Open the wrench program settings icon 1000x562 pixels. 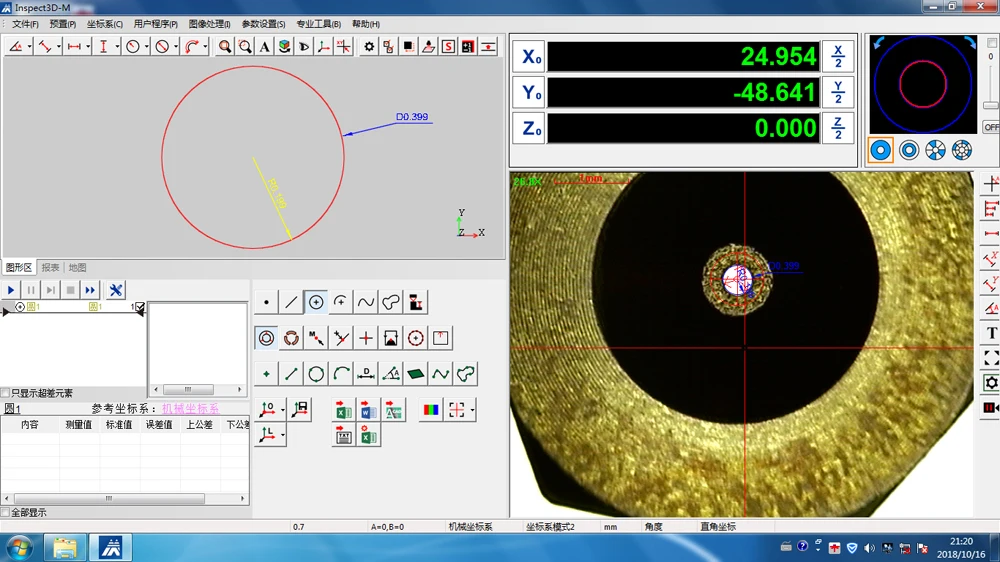(x=116, y=290)
